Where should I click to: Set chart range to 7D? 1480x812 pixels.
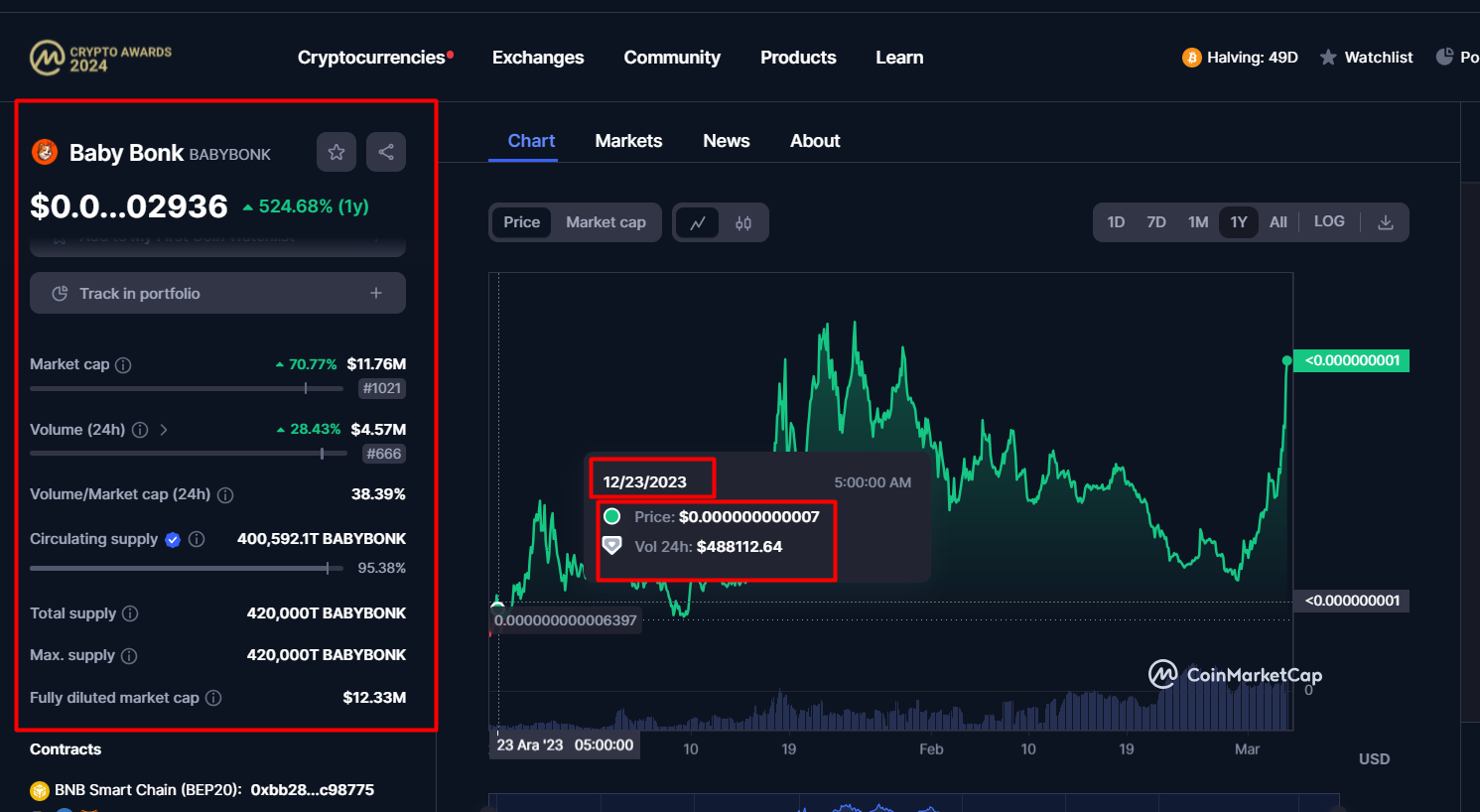(x=1156, y=222)
